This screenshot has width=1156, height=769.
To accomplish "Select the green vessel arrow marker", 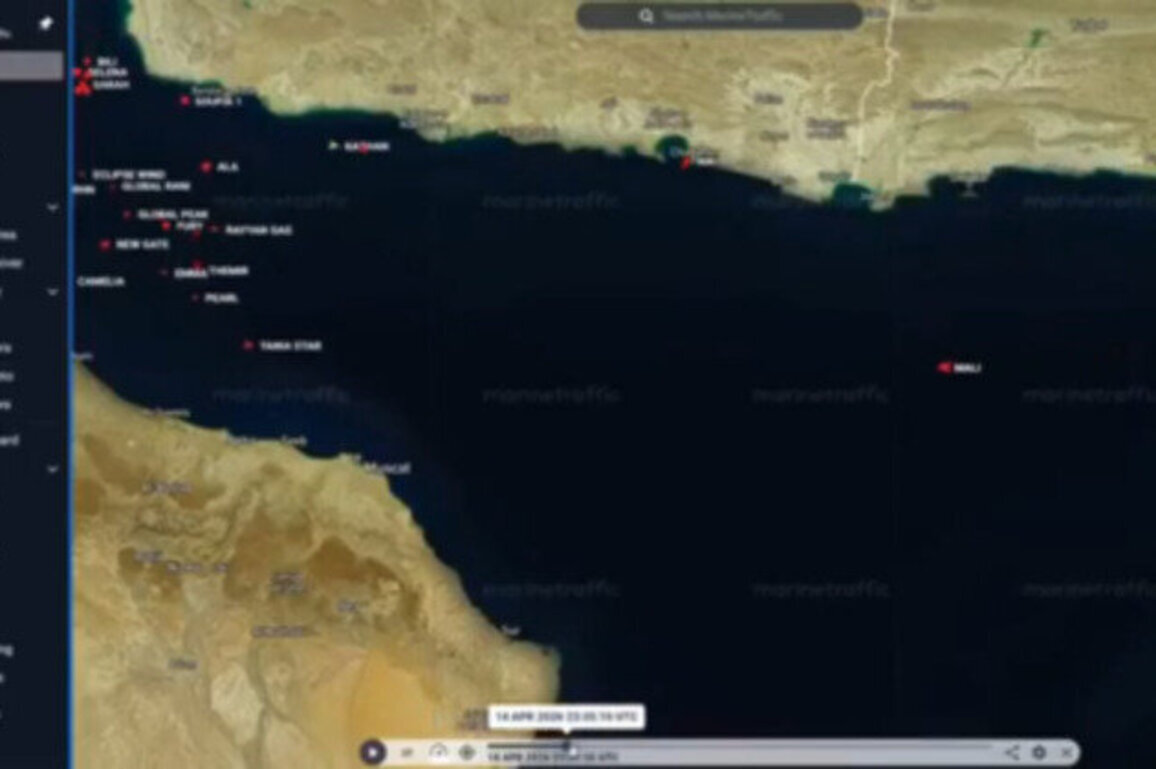I will click(333, 146).
